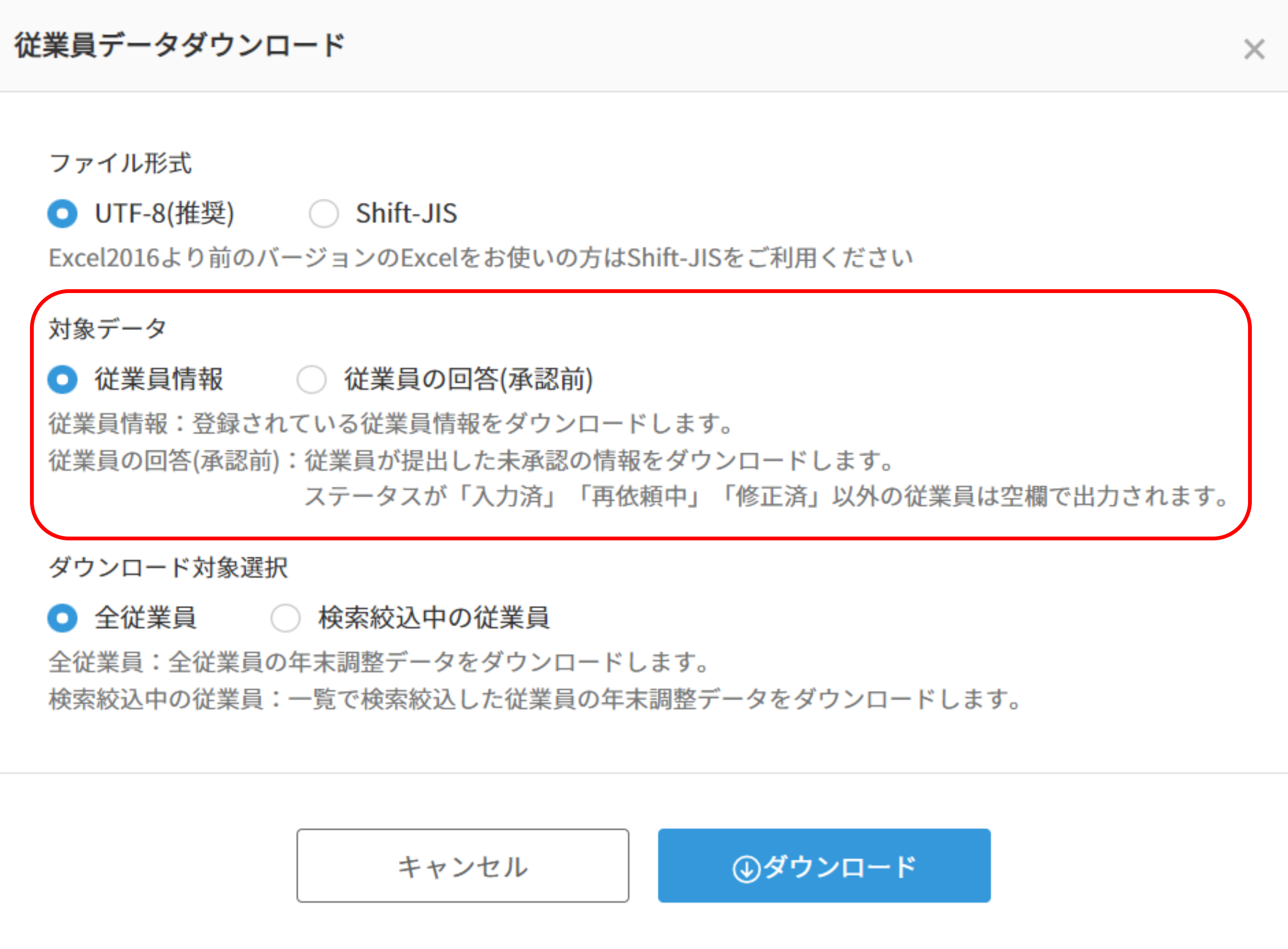Start the export with the blue ダウンロード button
1288x949 pixels.
[825, 866]
